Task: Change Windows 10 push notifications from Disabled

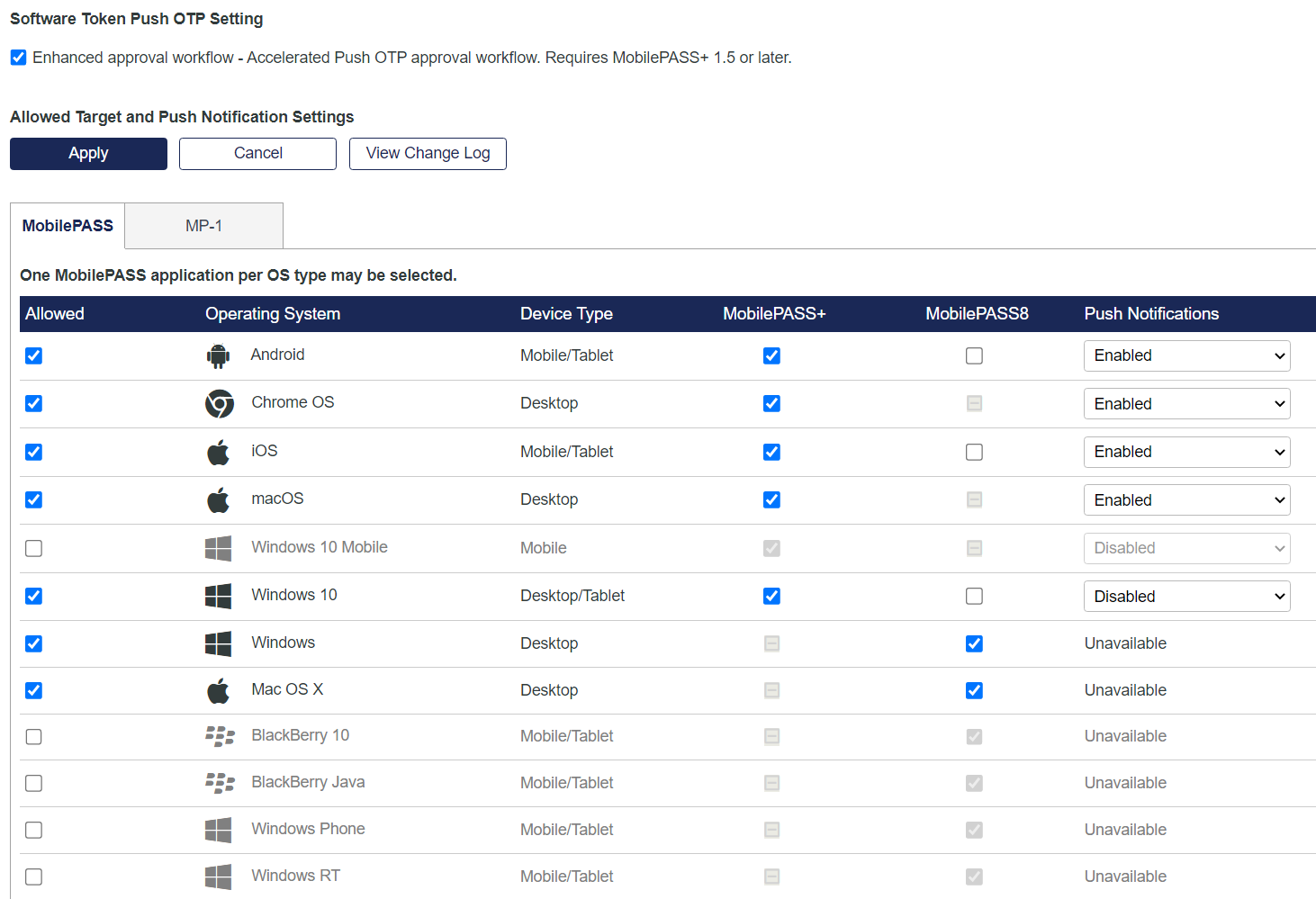Action: pos(1186,596)
